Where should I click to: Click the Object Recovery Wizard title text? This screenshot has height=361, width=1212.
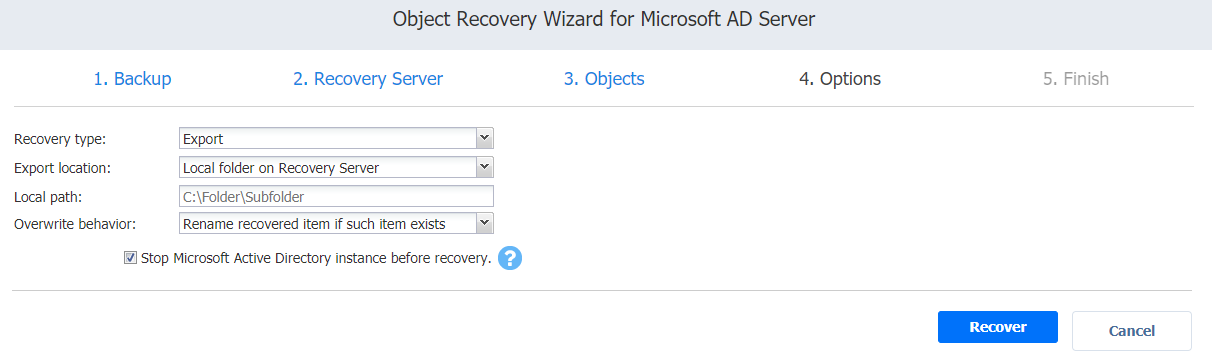tap(606, 19)
